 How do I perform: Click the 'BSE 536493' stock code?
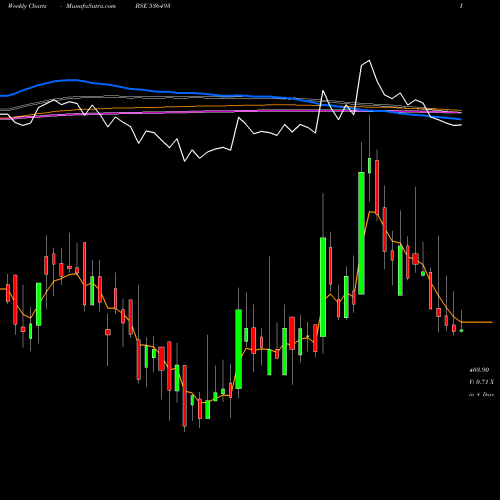(x=153, y=6)
